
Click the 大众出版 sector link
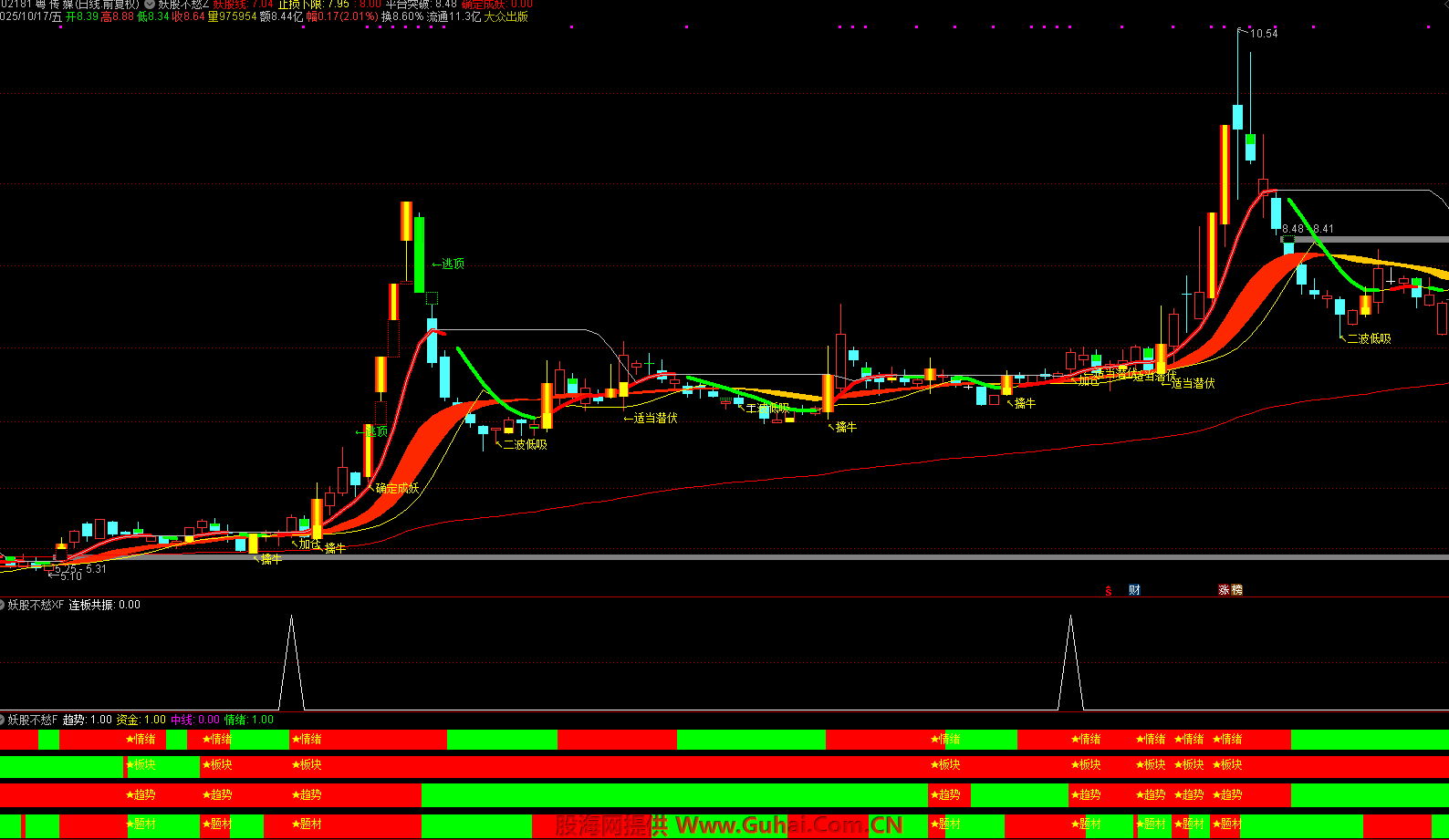(x=506, y=16)
